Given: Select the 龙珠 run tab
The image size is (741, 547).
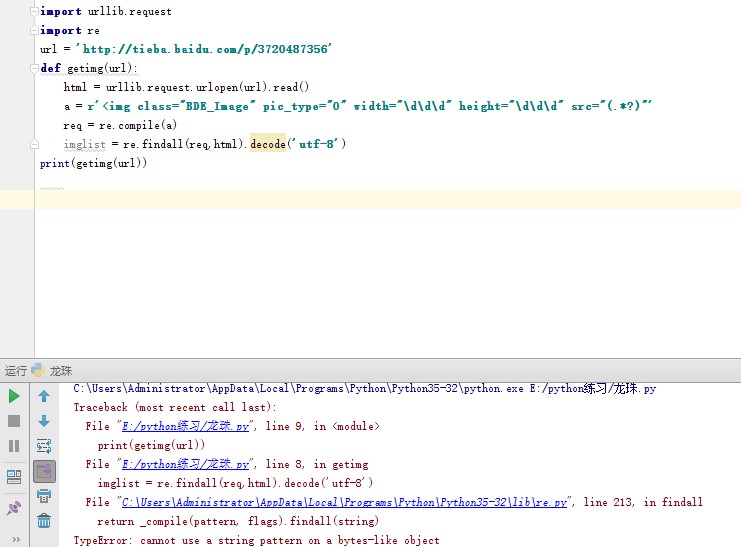Looking at the screenshot, I should (59, 370).
